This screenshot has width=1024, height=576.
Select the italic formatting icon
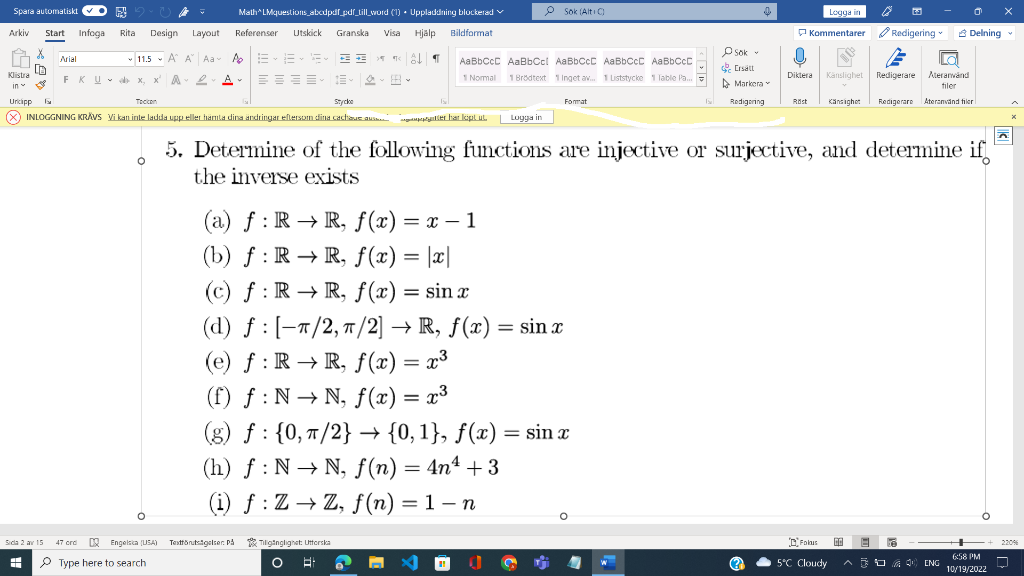82,79
